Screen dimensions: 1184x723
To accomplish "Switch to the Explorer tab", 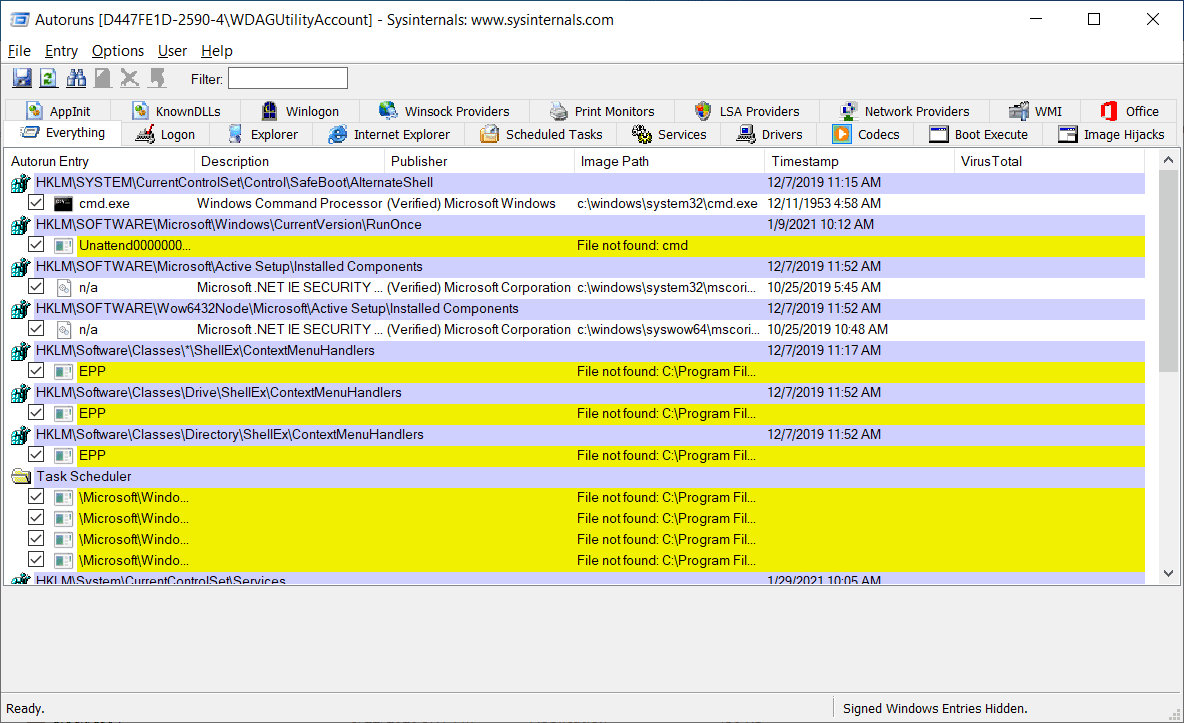I will (263, 134).
